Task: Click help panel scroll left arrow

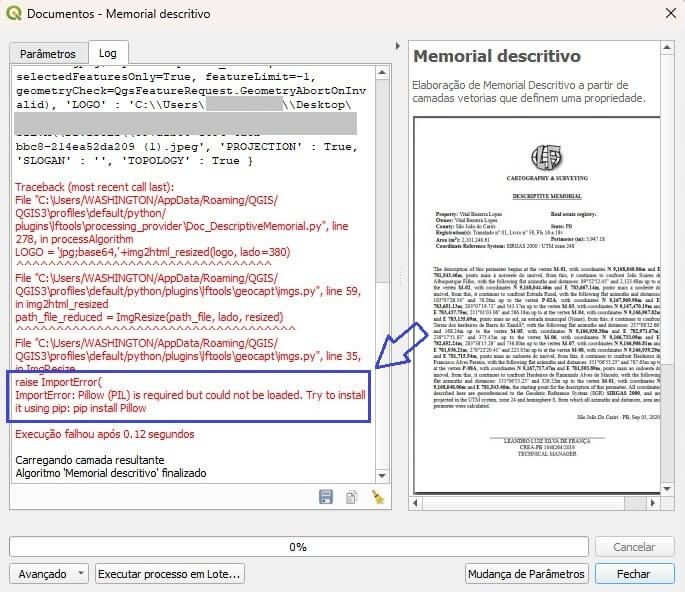Action: click(x=415, y=503)
